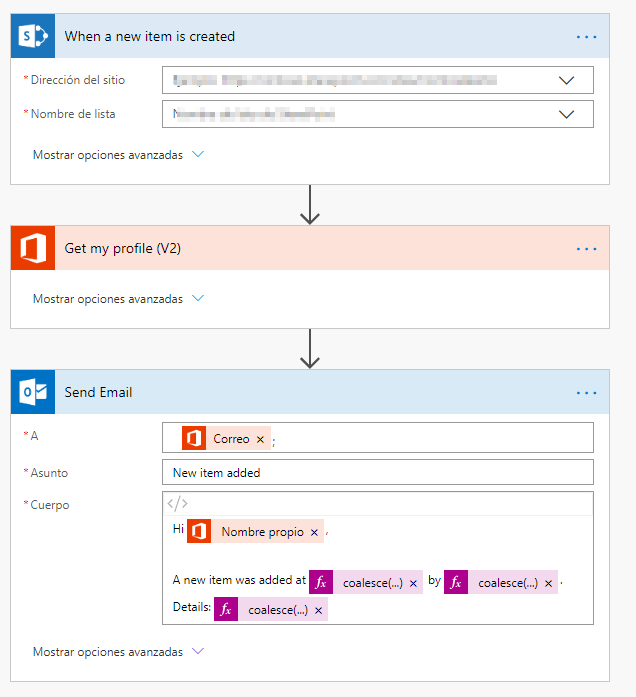Image resolution: width=636 pixels, height=697 pixels.
Task: Click the SharePoint icon on trigger card
Action: [34, 37]
